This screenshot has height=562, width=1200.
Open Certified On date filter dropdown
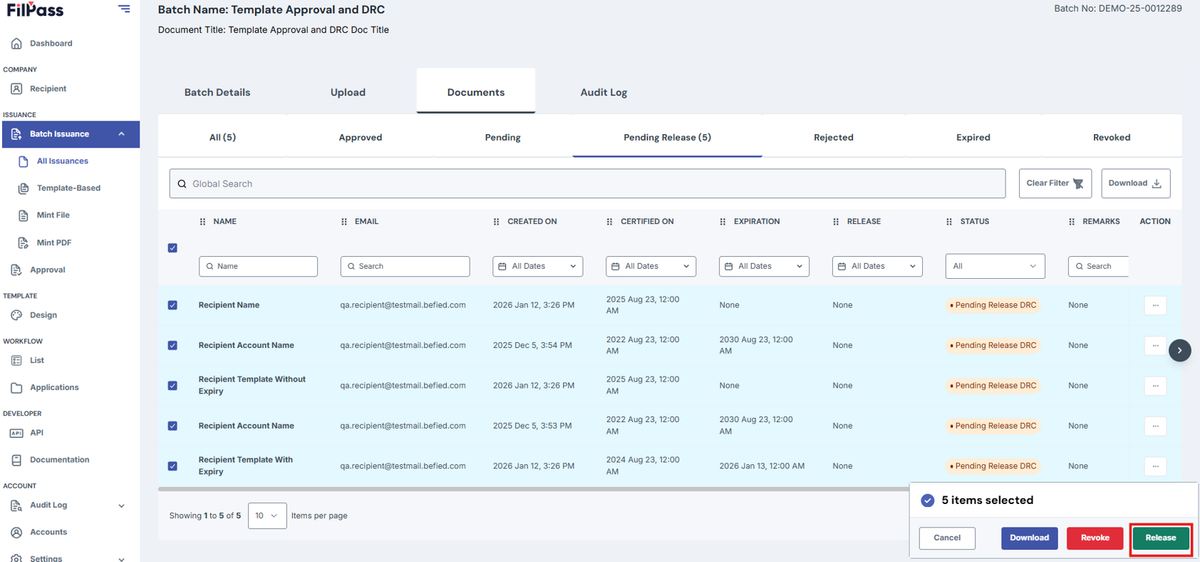pos(651,266)
